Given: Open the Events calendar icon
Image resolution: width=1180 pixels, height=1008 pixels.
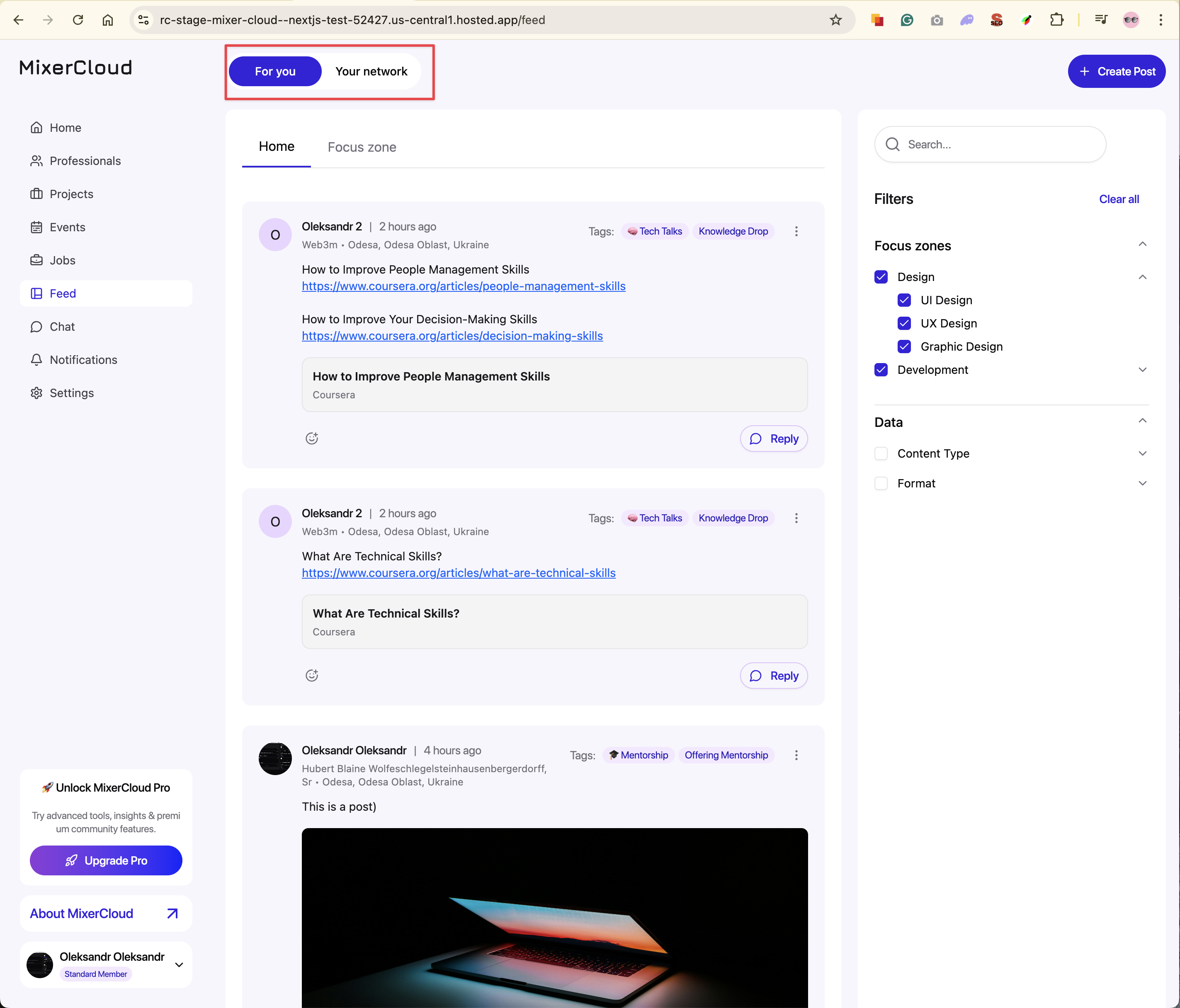Looking at the screenshot, I should [x=36, y=227].
